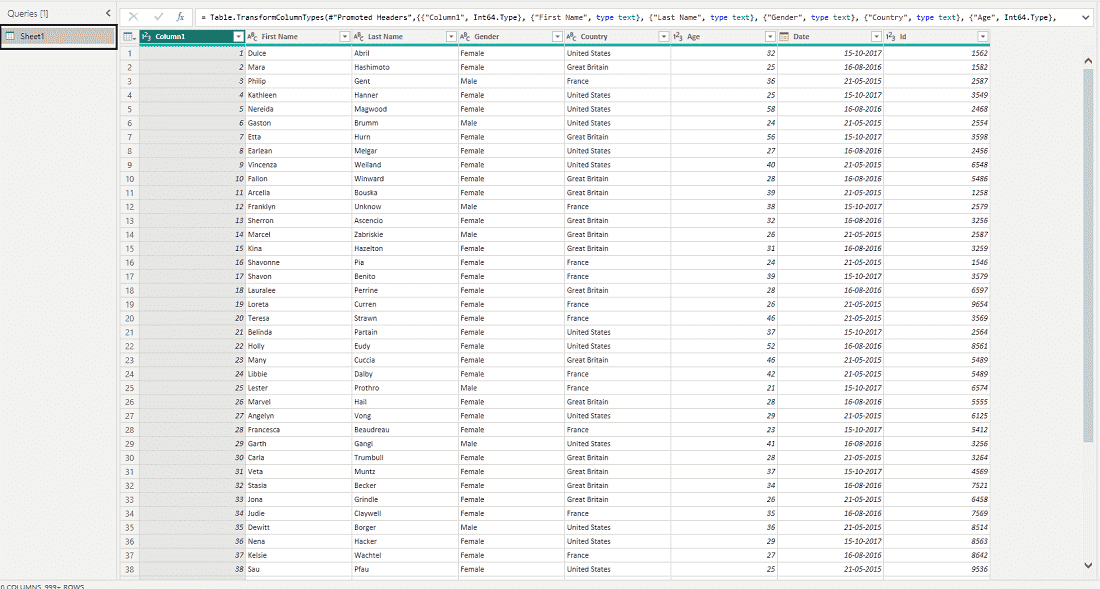
Task: Click the Queries [1] pane title
Action: click(28, 13)
